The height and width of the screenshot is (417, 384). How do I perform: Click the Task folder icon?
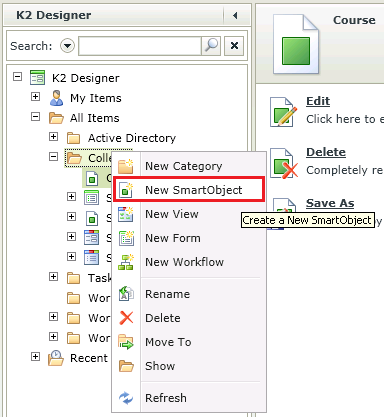(74, 278)
